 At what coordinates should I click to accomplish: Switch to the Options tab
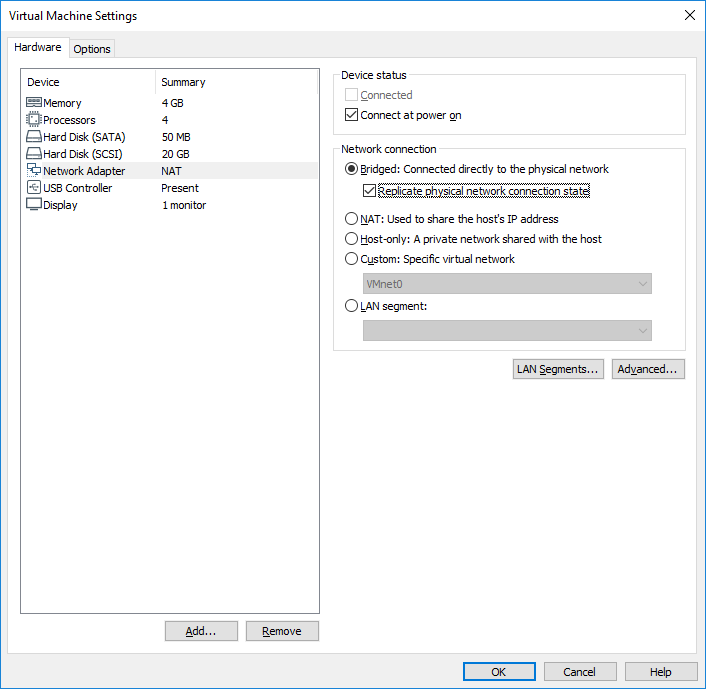point(92,49)
